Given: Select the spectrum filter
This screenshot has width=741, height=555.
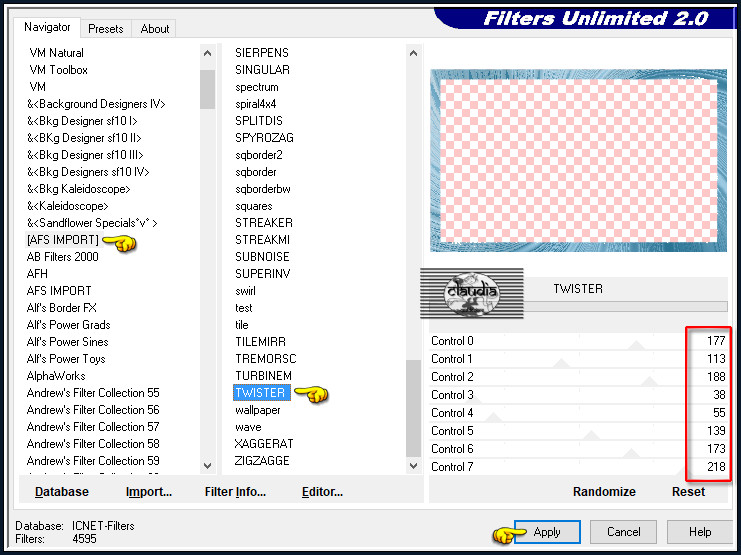Looking at the screenshot, I should click(x=257, y=87).
